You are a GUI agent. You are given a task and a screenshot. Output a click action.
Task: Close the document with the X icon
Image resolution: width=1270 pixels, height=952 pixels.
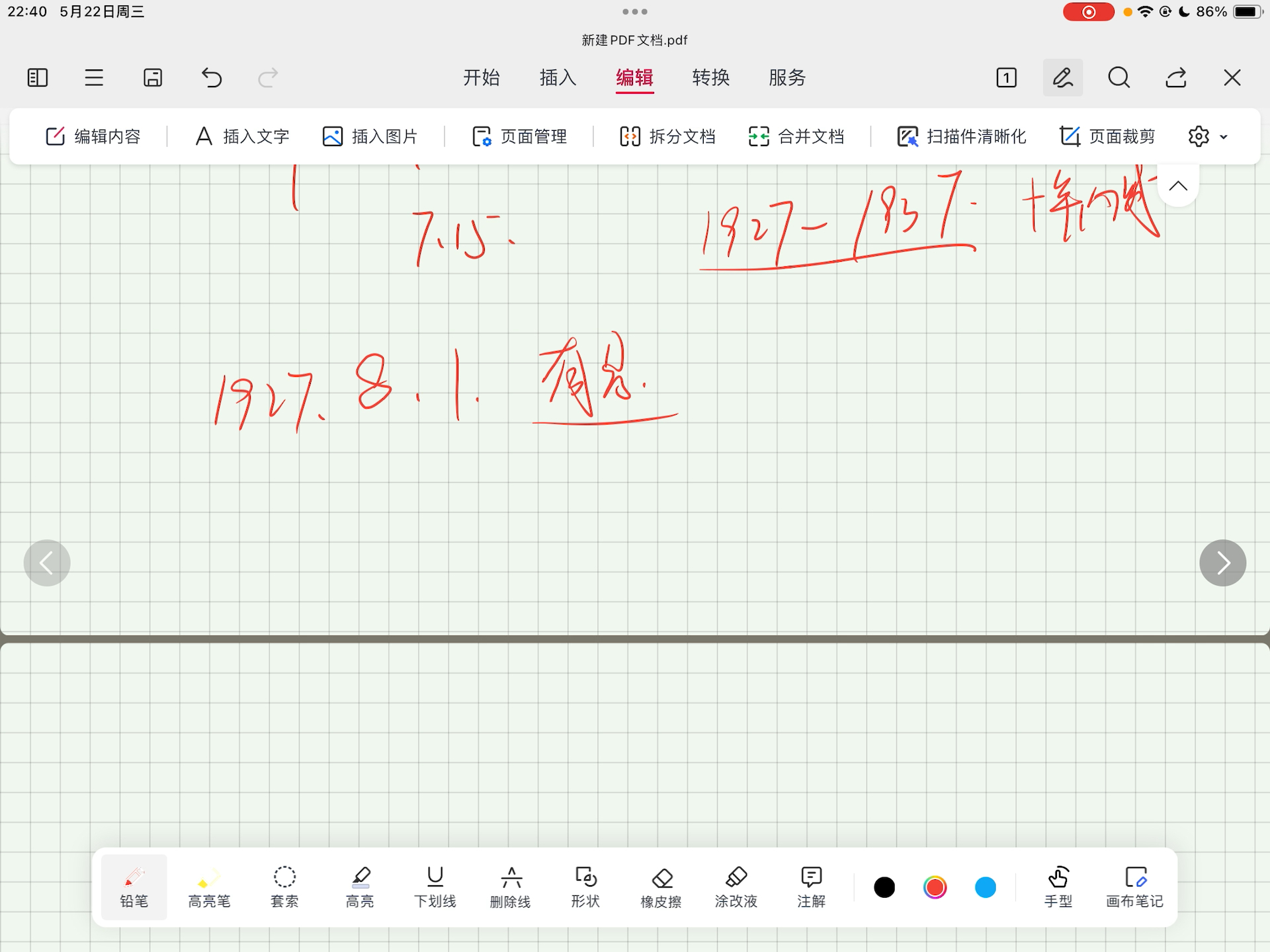1232,78
